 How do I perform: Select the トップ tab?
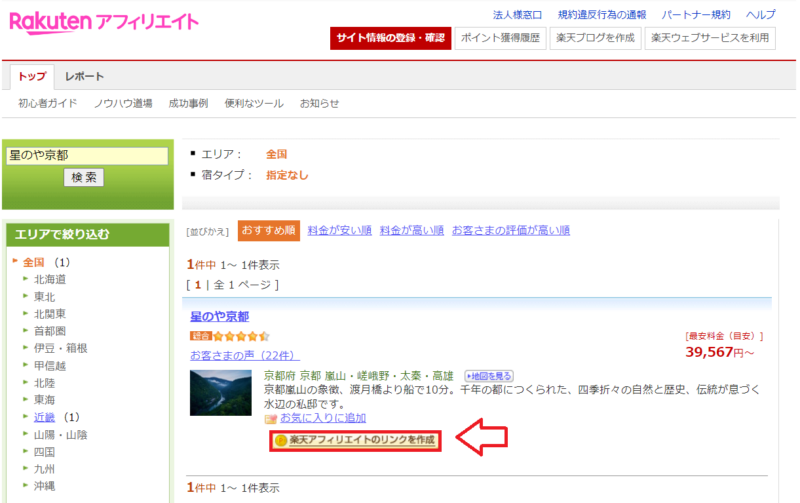click(32, 77)
